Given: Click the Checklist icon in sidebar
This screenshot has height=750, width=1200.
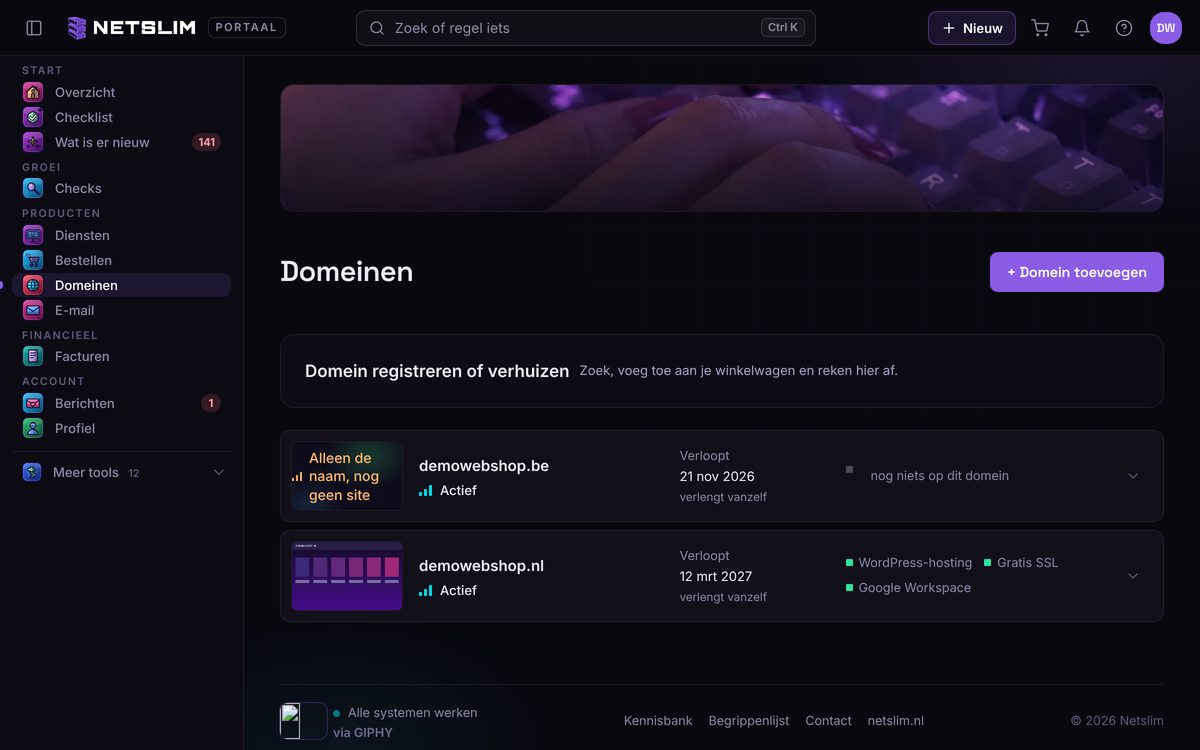Looking at the screenshot, I should 33,117.
